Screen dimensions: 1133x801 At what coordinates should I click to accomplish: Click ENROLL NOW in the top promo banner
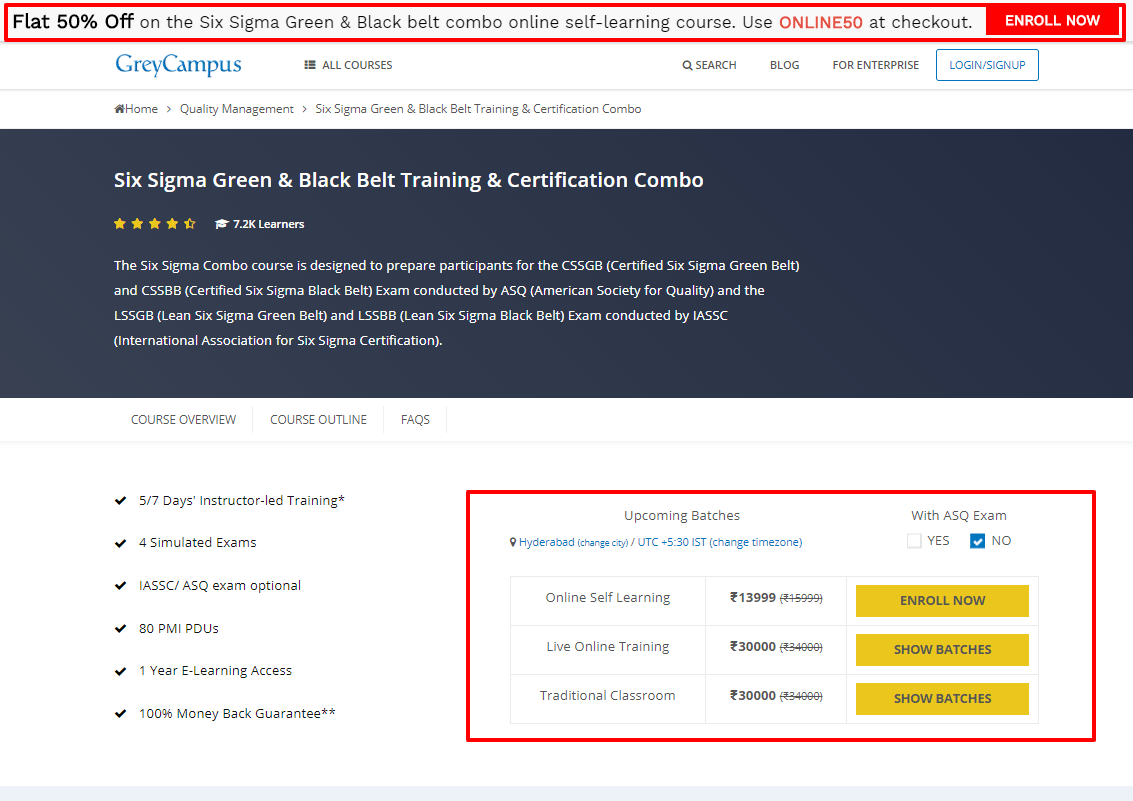pos(1052,21)
